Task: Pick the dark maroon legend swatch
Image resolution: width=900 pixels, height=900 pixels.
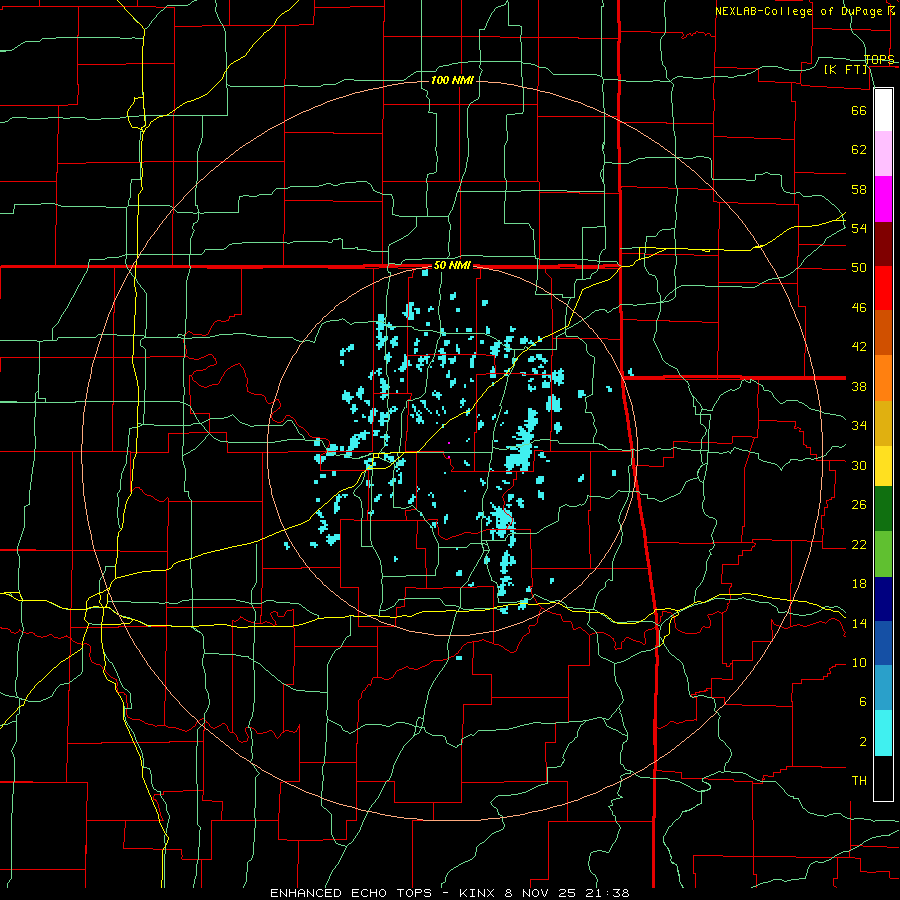Action: (883, 244)
